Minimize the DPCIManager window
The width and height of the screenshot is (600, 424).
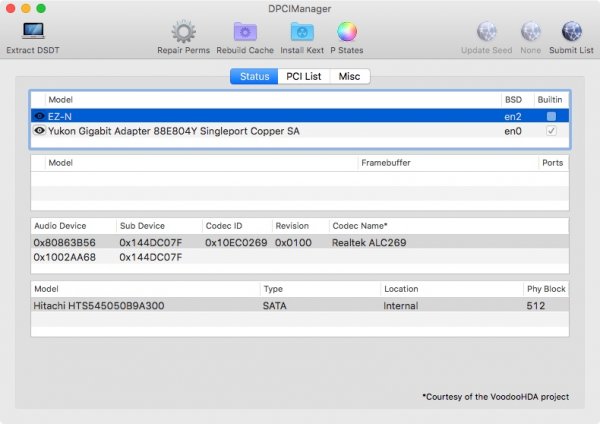pos(26,8)
